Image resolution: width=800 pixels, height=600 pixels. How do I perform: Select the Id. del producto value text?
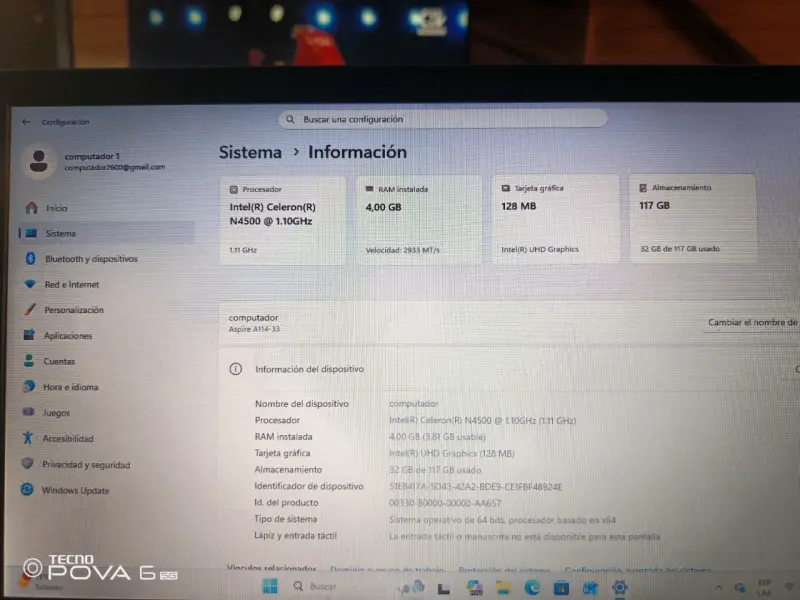pos(445,503)
